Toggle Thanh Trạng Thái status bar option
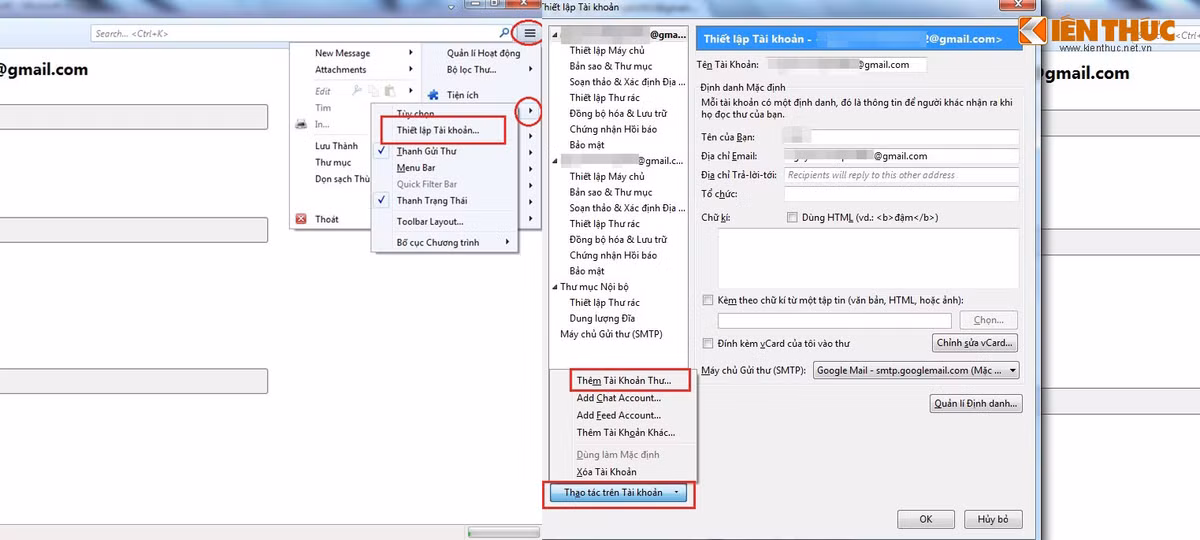This screenshot has width=1200, height=540. (x=431, y=200)
